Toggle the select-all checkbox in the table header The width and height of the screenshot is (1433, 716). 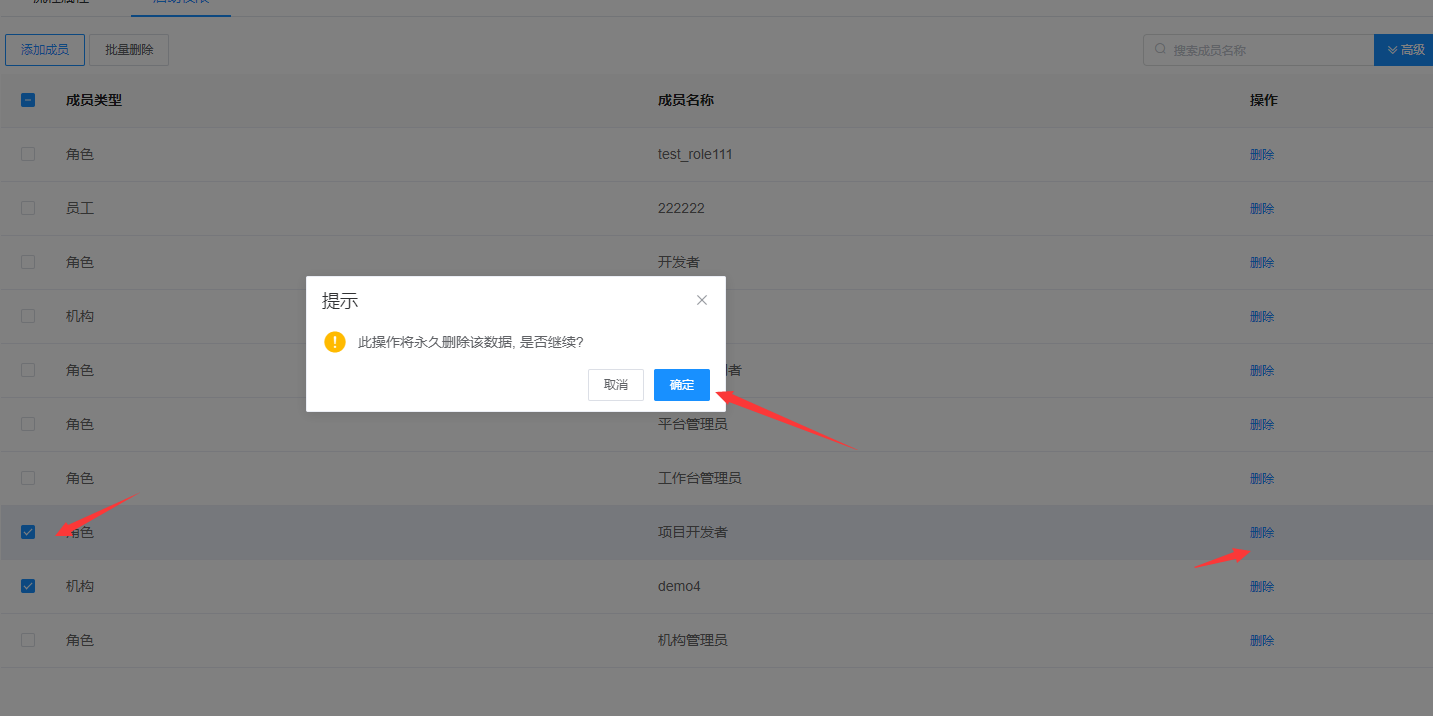pos(27,100)
